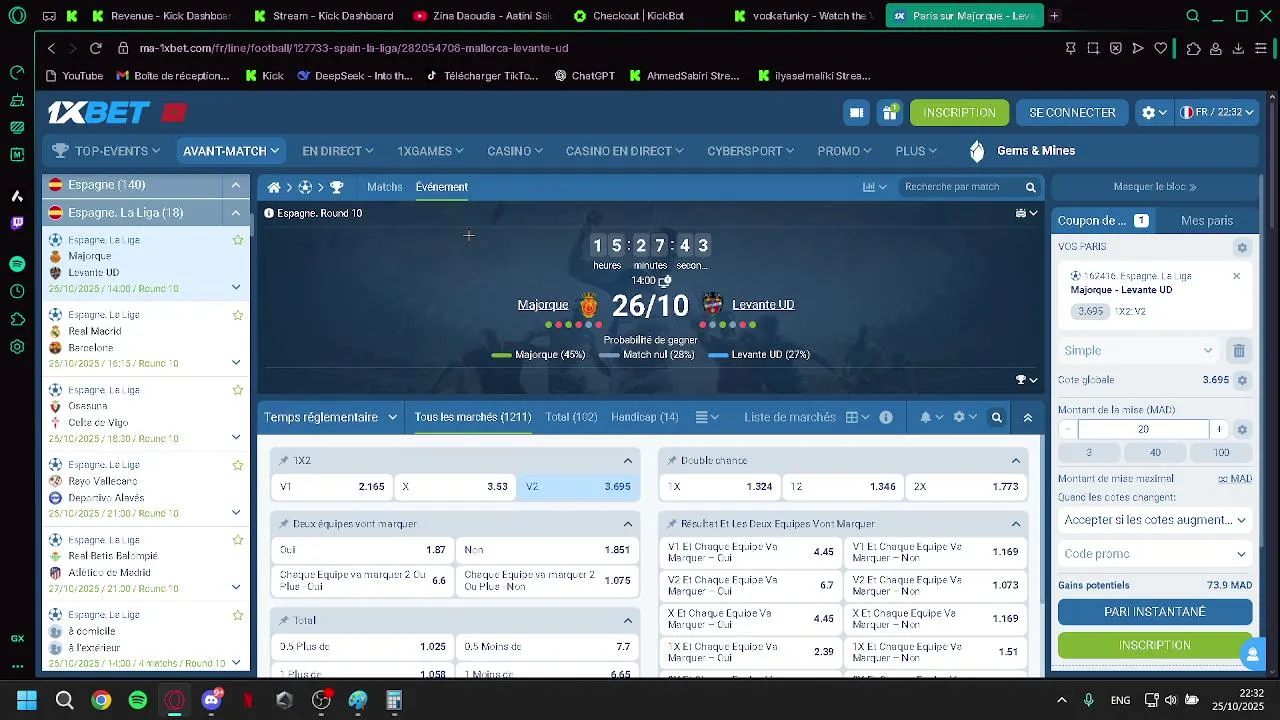The image size is (1280, 720).
Task: Favorite the Real Madrid – Barcelona match star
Action: pos(237,315)
